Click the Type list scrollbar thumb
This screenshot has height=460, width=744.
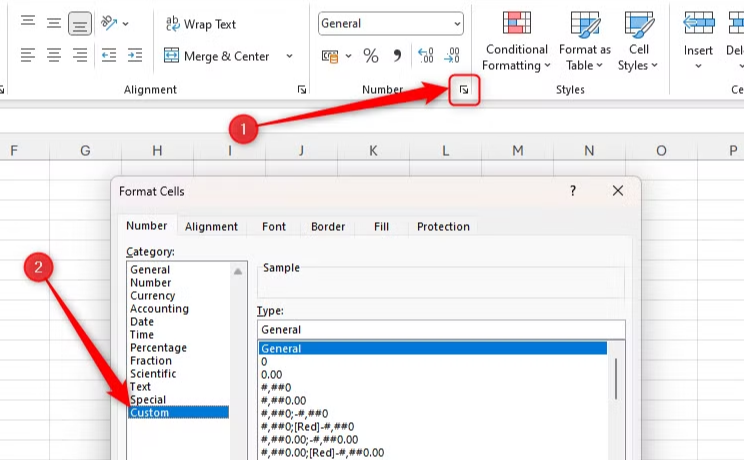(616, 379)
